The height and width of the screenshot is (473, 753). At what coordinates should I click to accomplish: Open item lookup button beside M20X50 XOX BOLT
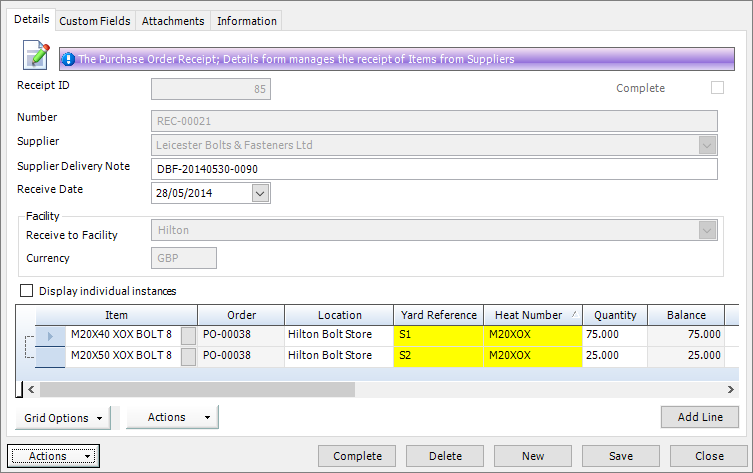point(188,356)
